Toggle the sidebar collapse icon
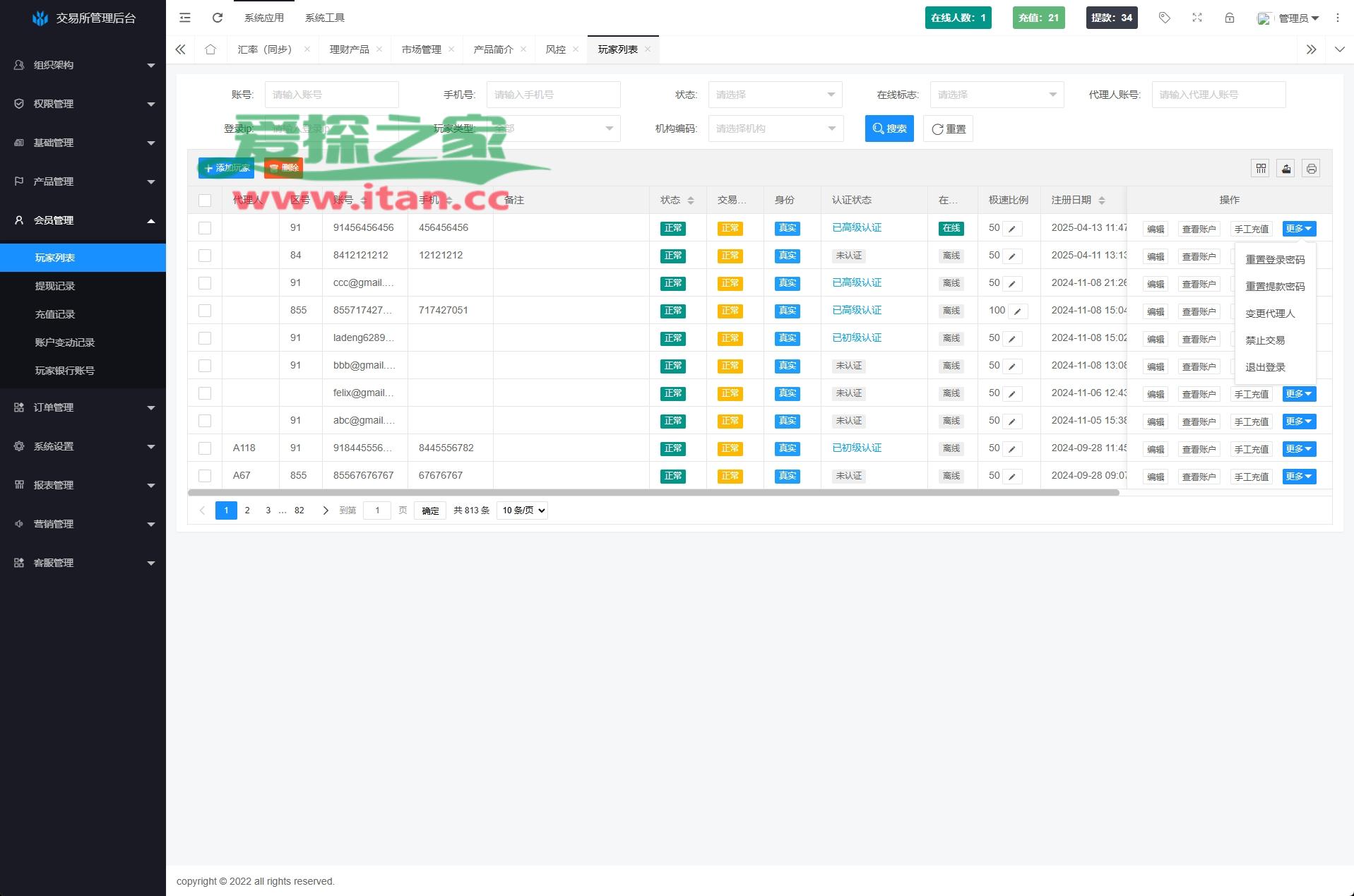The image size is (1354, 896). [185, 18]
